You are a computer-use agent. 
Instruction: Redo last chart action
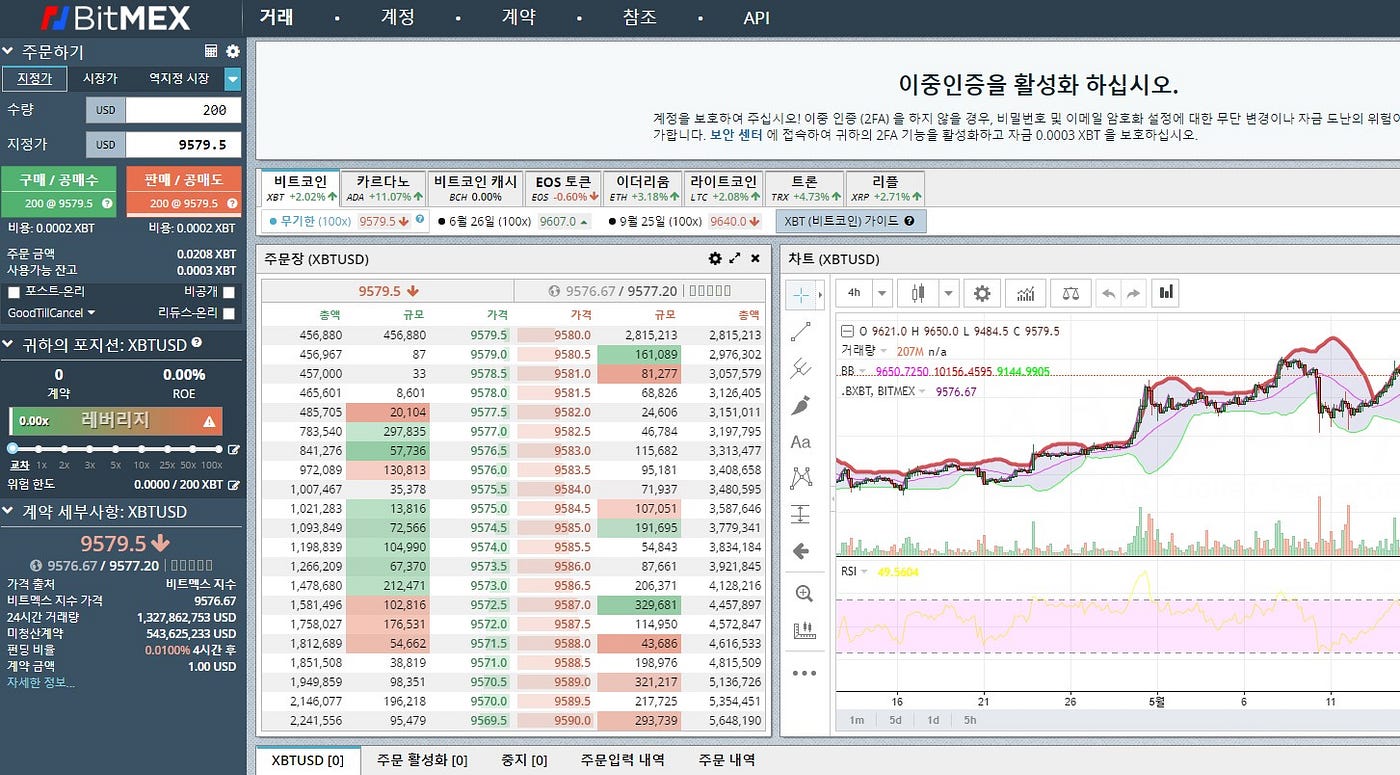tap(1133, 293)
